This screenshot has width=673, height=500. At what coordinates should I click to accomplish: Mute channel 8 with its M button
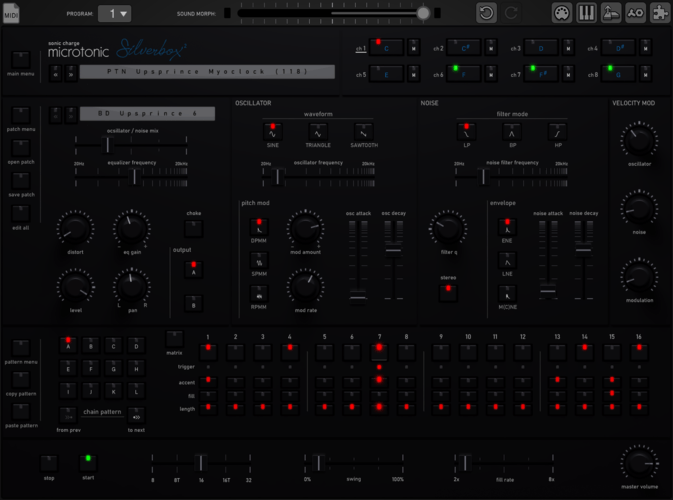click(646, 74)
